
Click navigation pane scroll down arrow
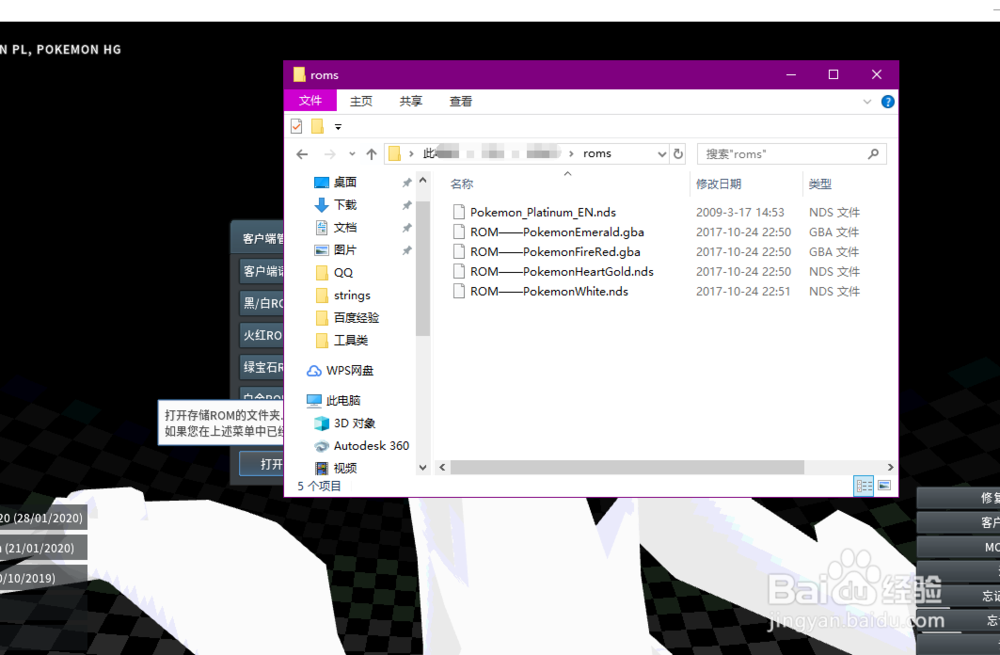pyautogui.click(x=423, y=467)
